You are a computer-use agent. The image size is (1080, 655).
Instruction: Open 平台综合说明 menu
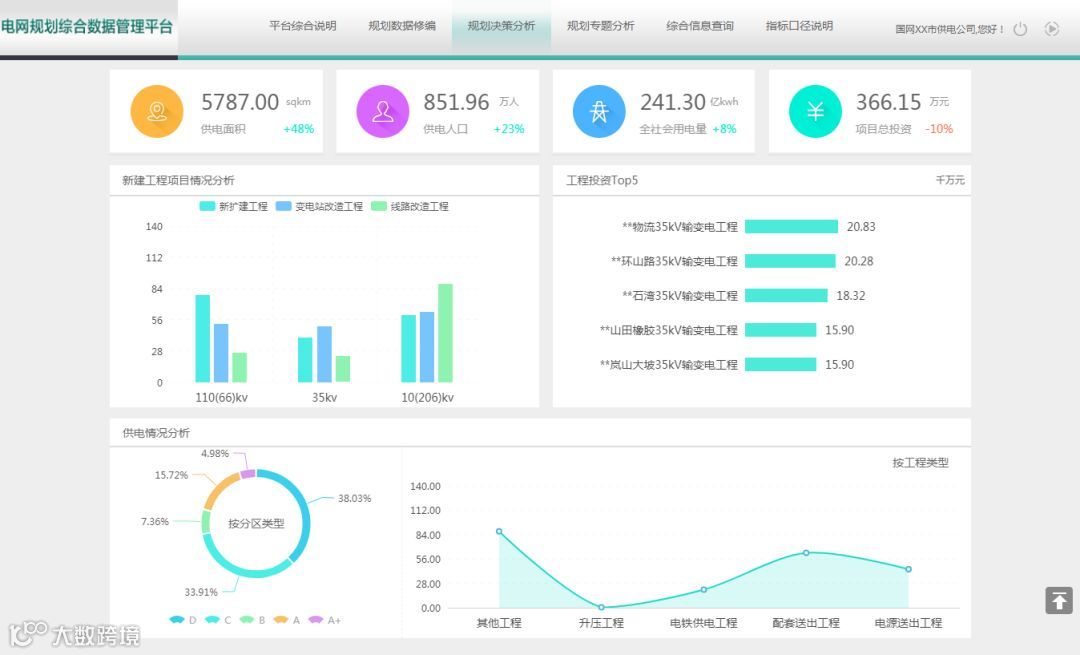point(303,26)
